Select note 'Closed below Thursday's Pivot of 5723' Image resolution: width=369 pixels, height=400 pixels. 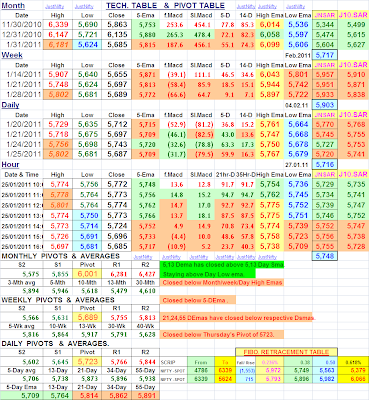(x=218, y=334)
